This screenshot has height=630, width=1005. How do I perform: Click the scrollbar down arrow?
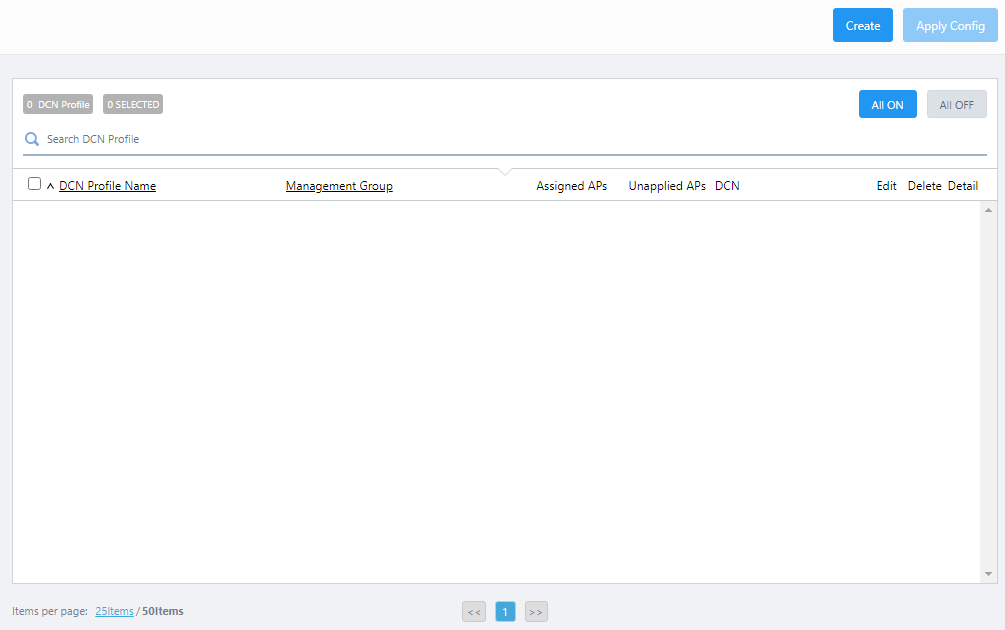tap(989, 574)
